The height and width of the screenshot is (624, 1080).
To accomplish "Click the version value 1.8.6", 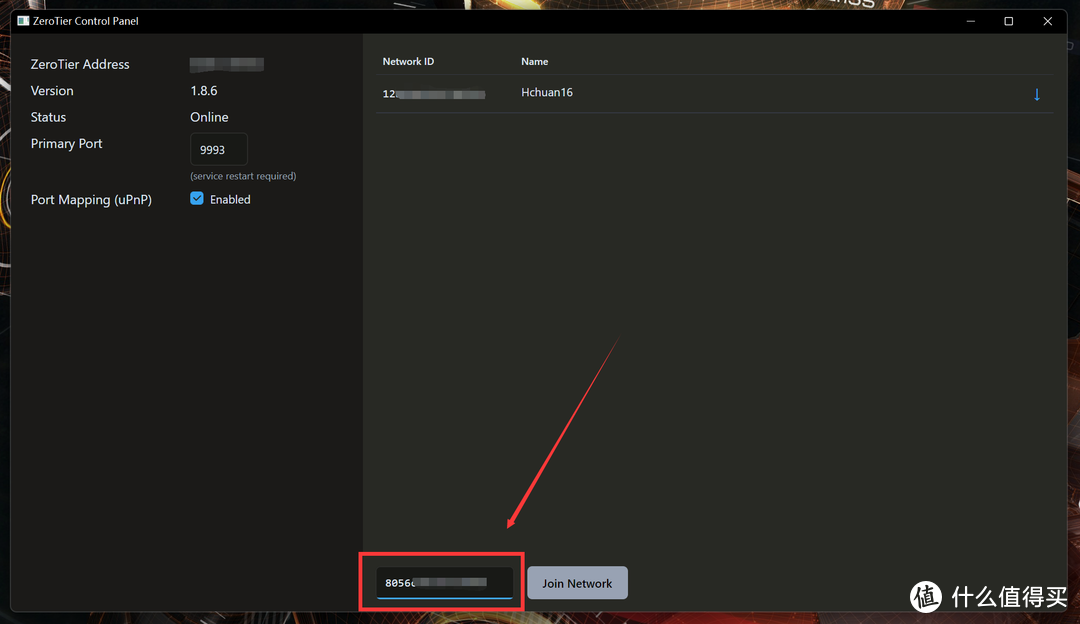I will coord(204,91).
